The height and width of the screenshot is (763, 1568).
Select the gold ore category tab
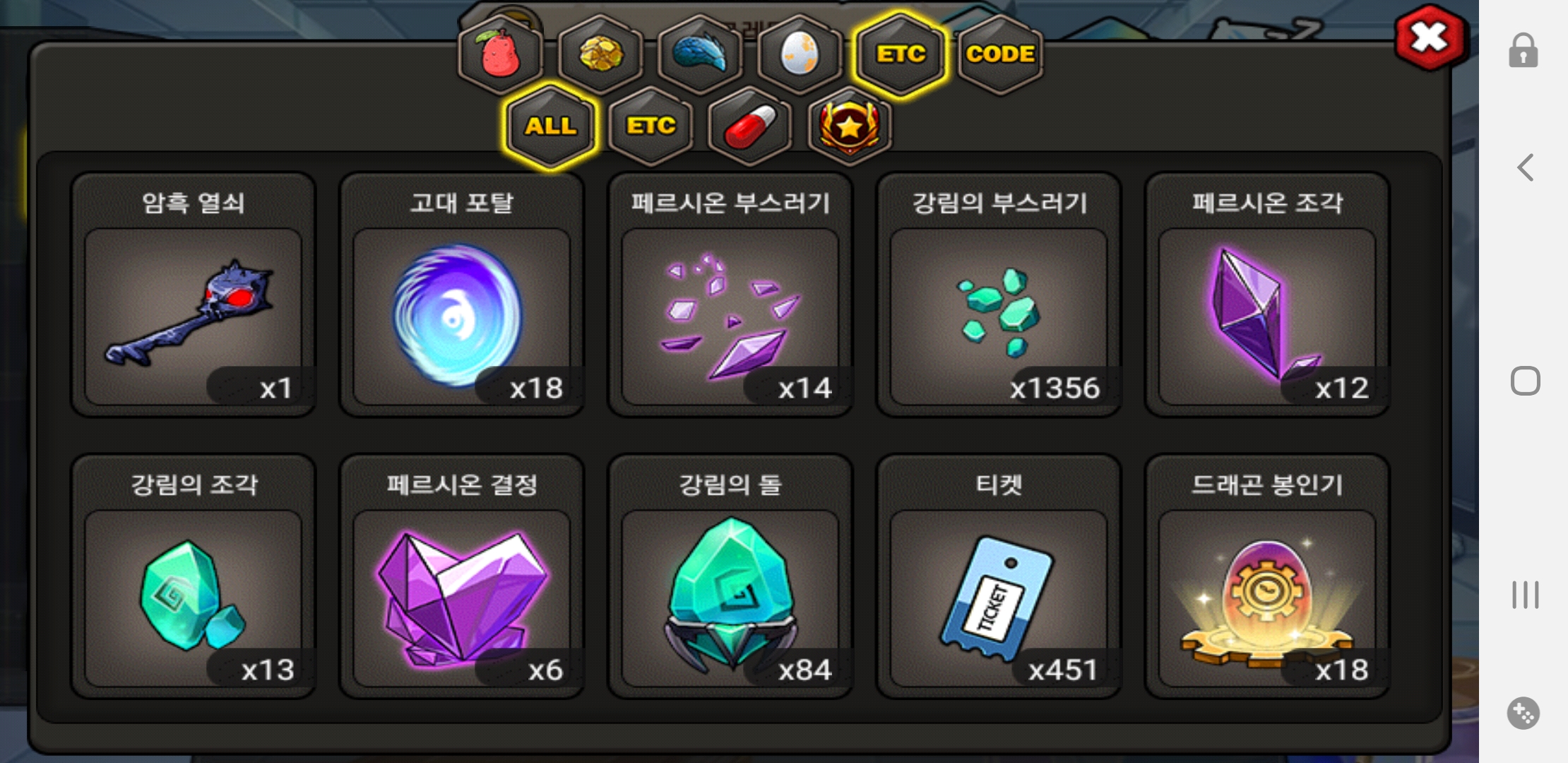coord(601,54)
